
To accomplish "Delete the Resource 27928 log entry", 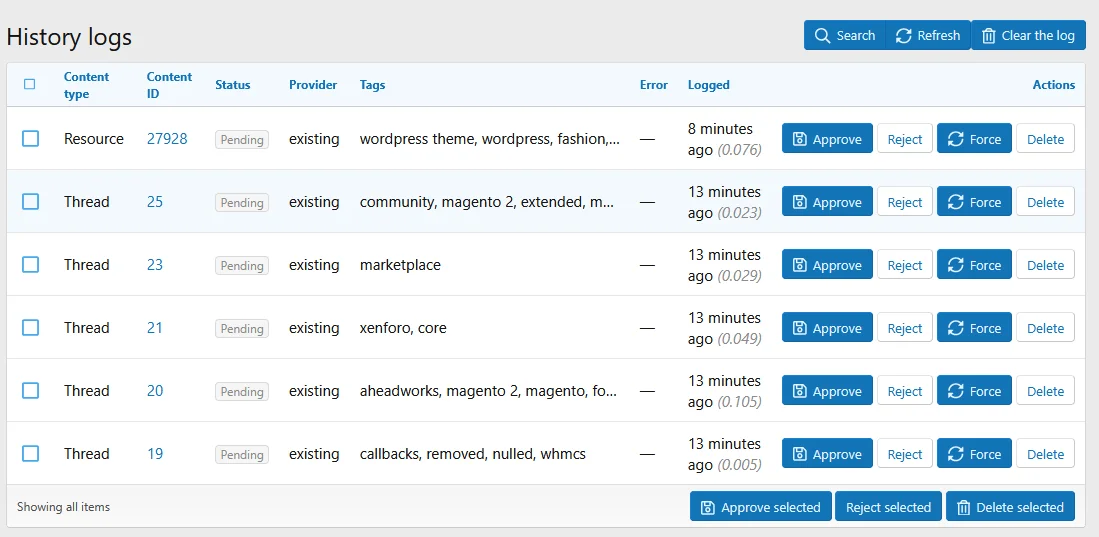I will (1045, 139).
